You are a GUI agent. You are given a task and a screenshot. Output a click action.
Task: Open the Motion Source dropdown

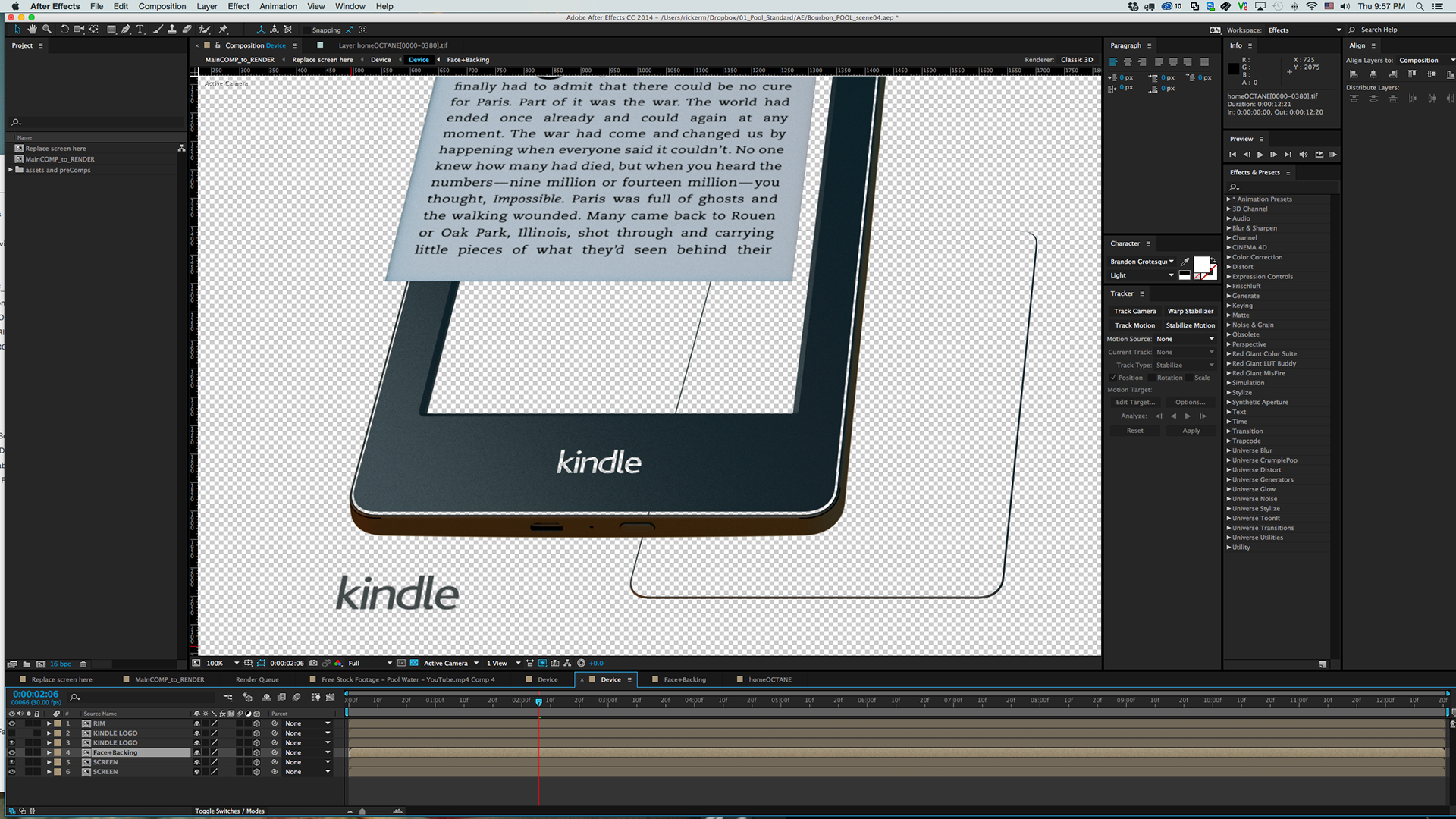[x=1185, y=339]
